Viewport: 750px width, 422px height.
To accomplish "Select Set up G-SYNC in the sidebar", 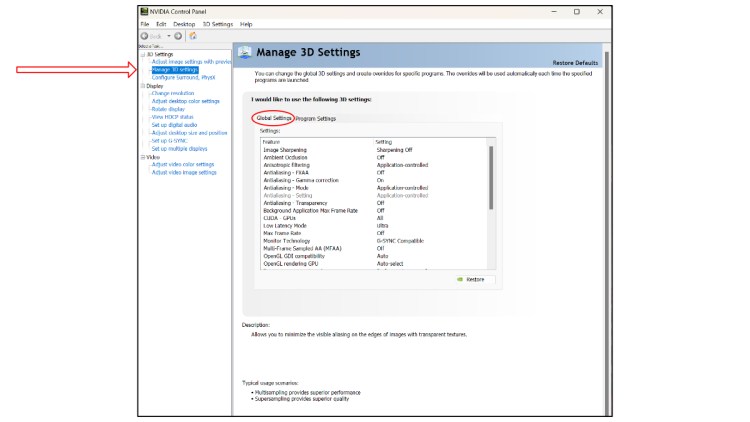I will (x=171, y=140).
